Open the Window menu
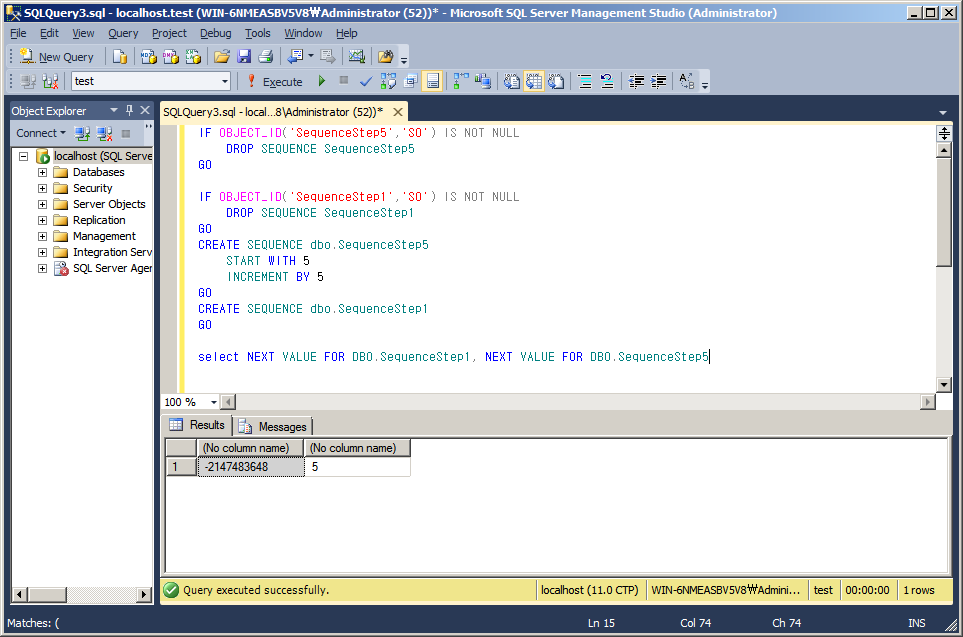 303,33
